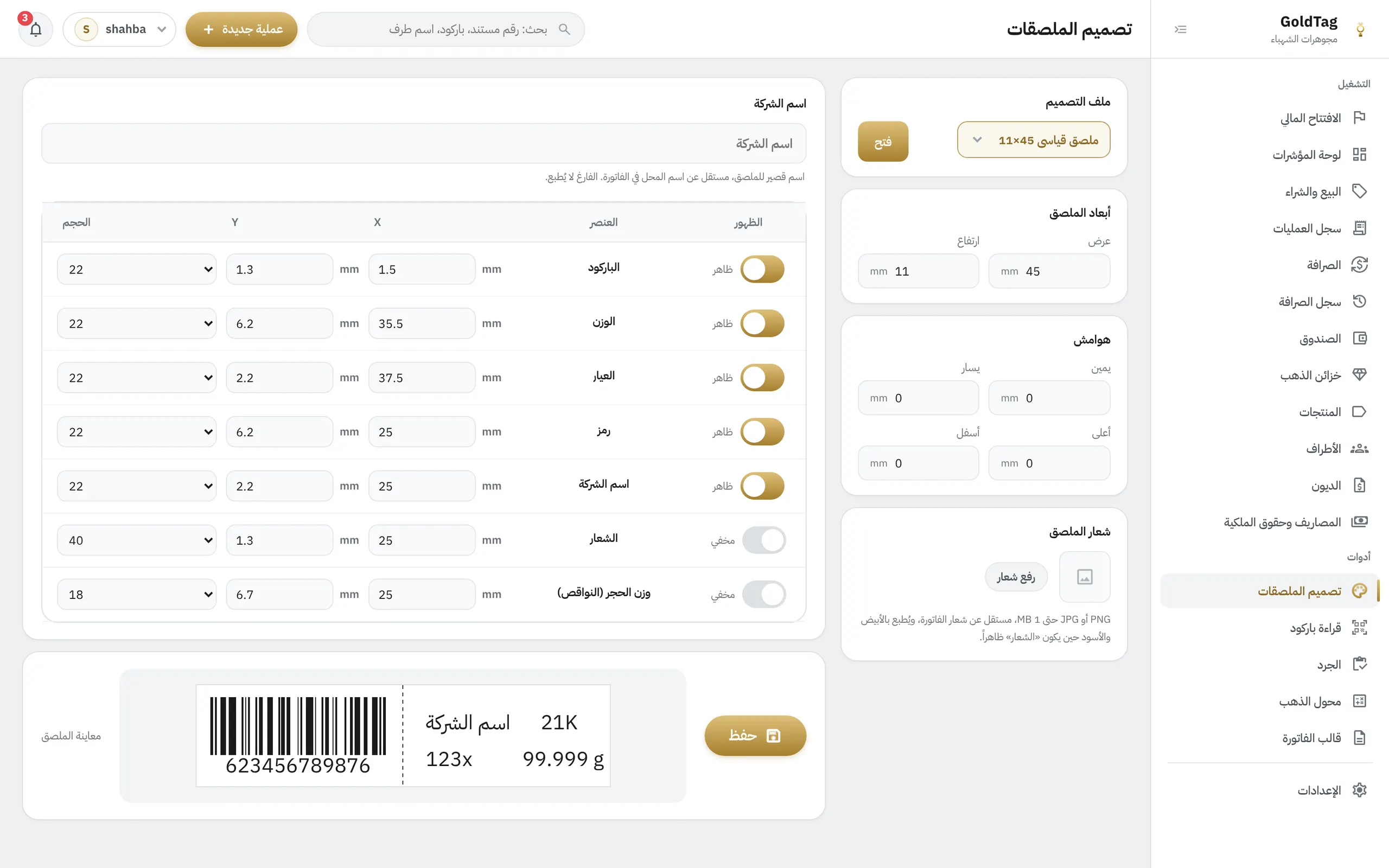1389x868 pixels.
Task: Toggle visibility of العيار element
Action: tap(762, 378)
